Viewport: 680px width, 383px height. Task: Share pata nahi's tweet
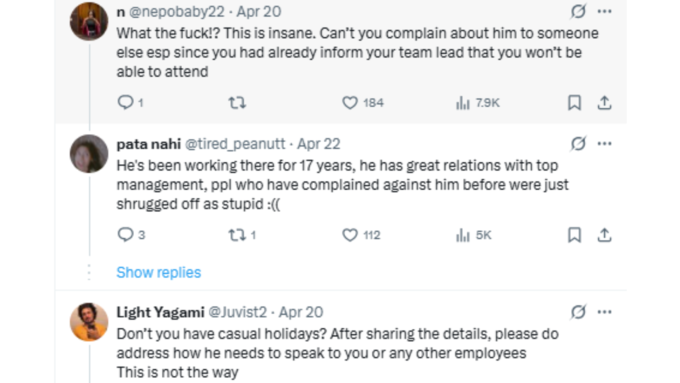coord(604,235)
